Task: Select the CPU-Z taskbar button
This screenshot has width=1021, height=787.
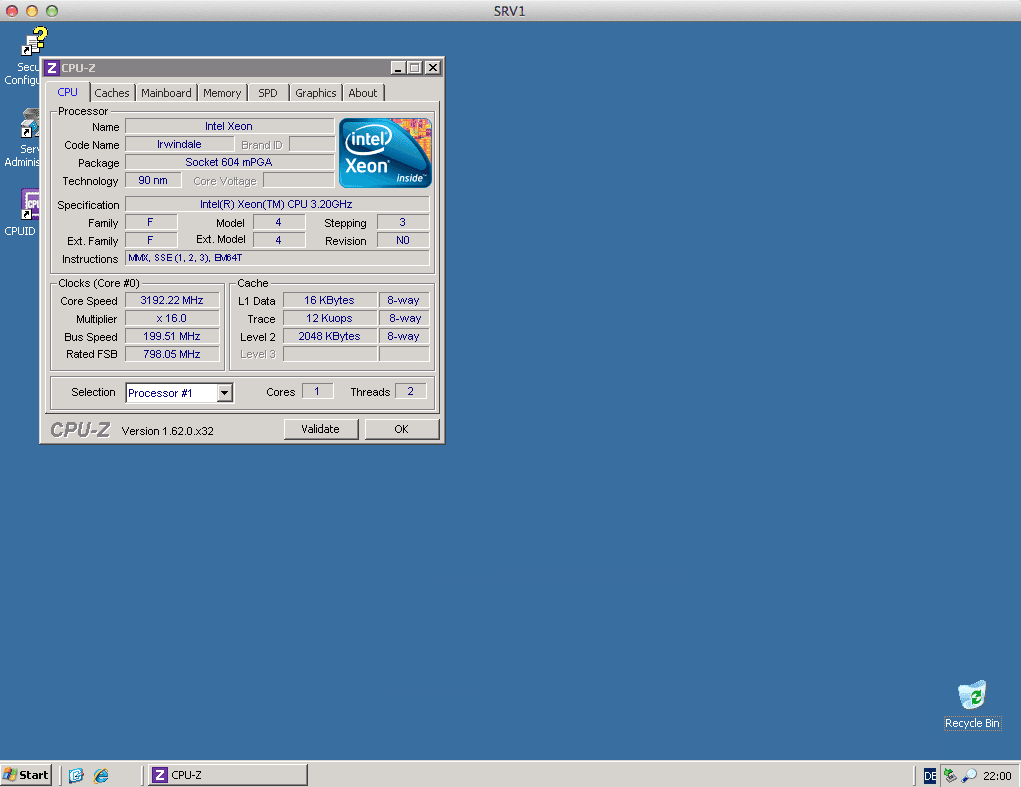Action: coord(228,775)
